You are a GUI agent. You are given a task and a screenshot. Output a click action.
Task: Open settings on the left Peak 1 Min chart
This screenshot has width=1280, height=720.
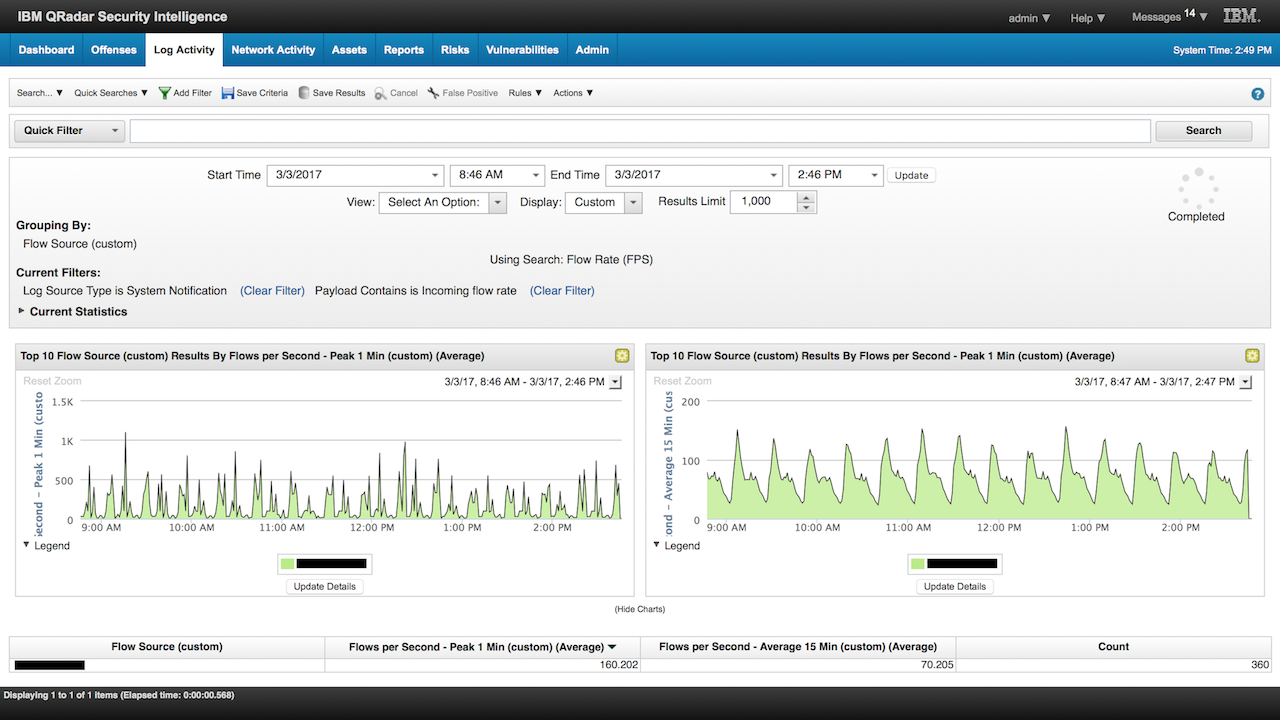pos(622,355)
